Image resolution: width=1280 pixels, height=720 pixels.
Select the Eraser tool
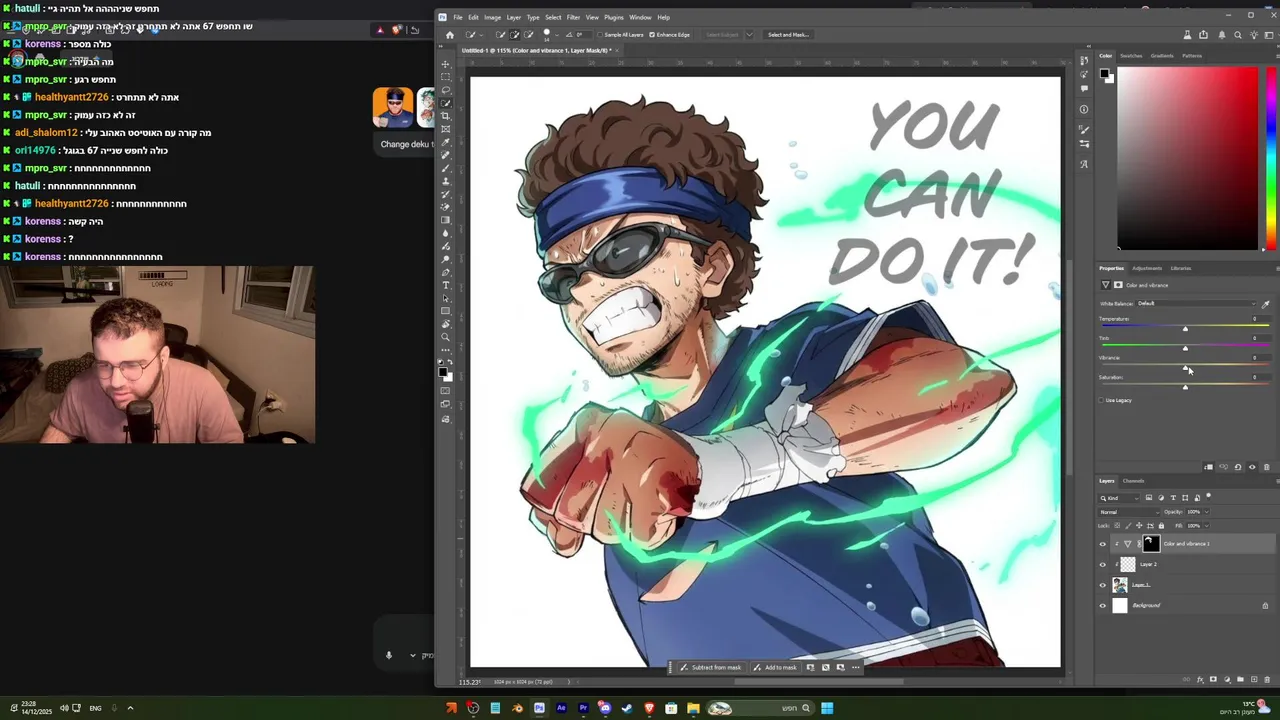tap(446, 206)
